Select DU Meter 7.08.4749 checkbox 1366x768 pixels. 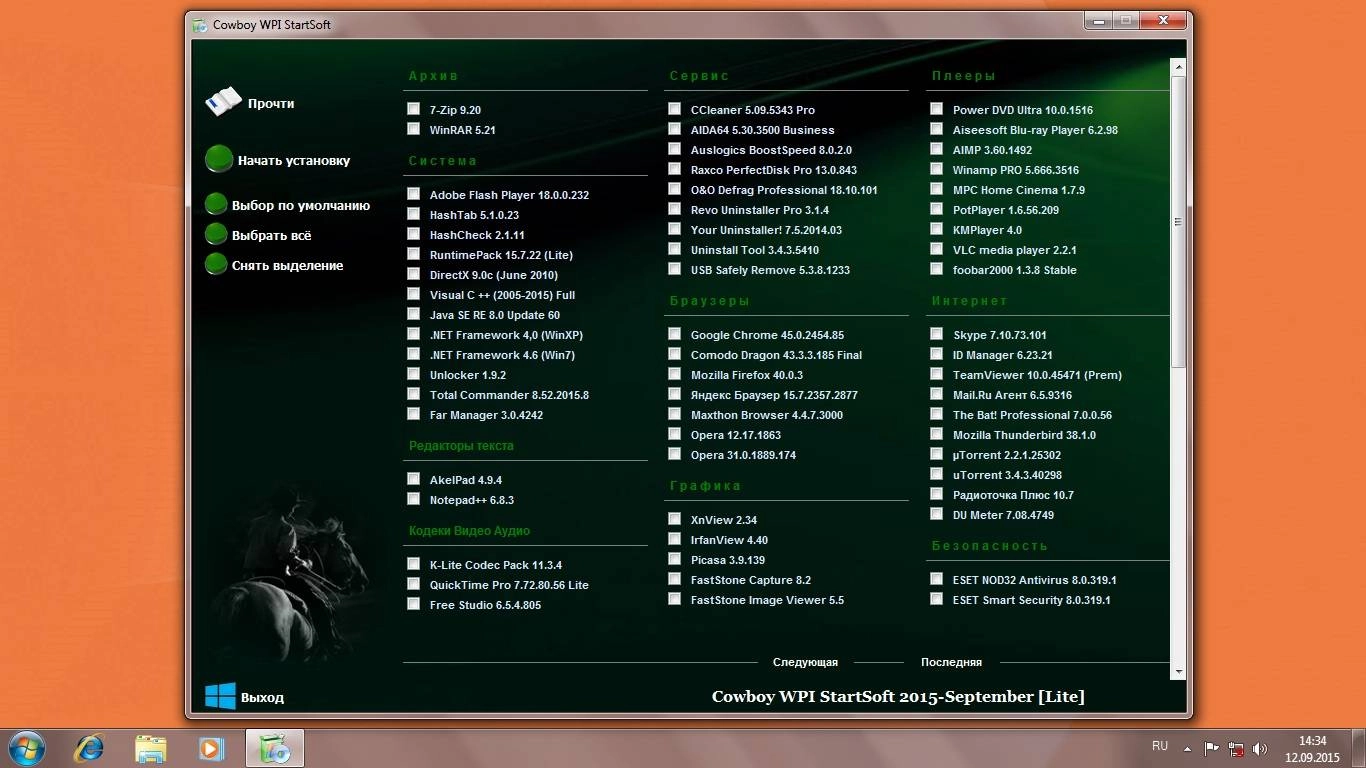pos(936,514)
